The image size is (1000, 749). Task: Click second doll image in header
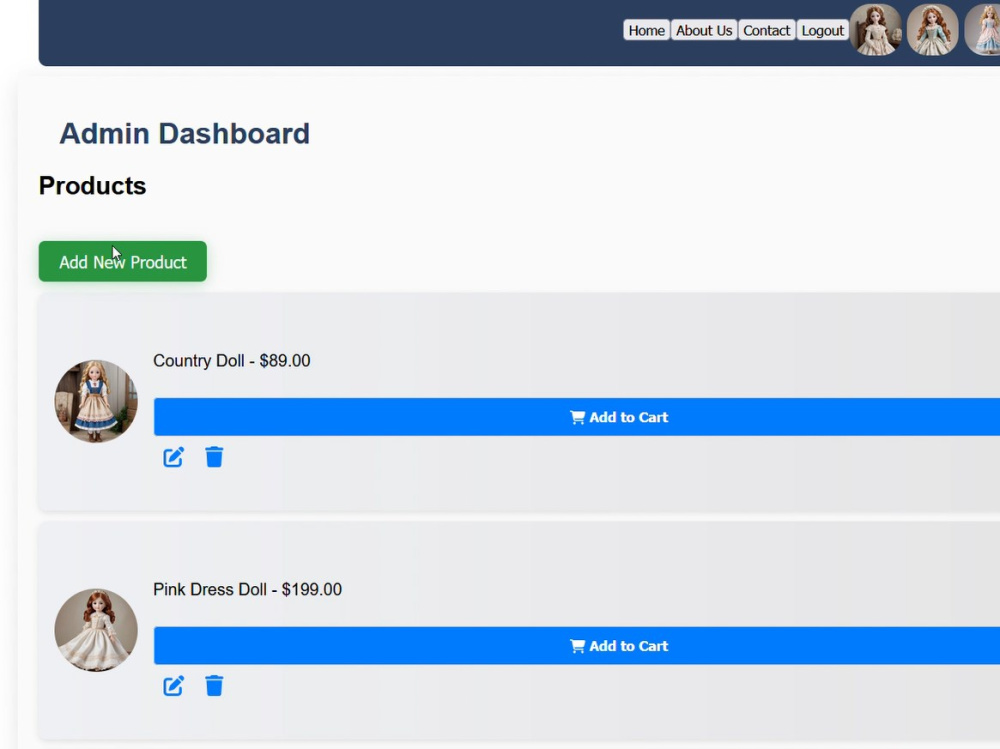coord(932,29)
